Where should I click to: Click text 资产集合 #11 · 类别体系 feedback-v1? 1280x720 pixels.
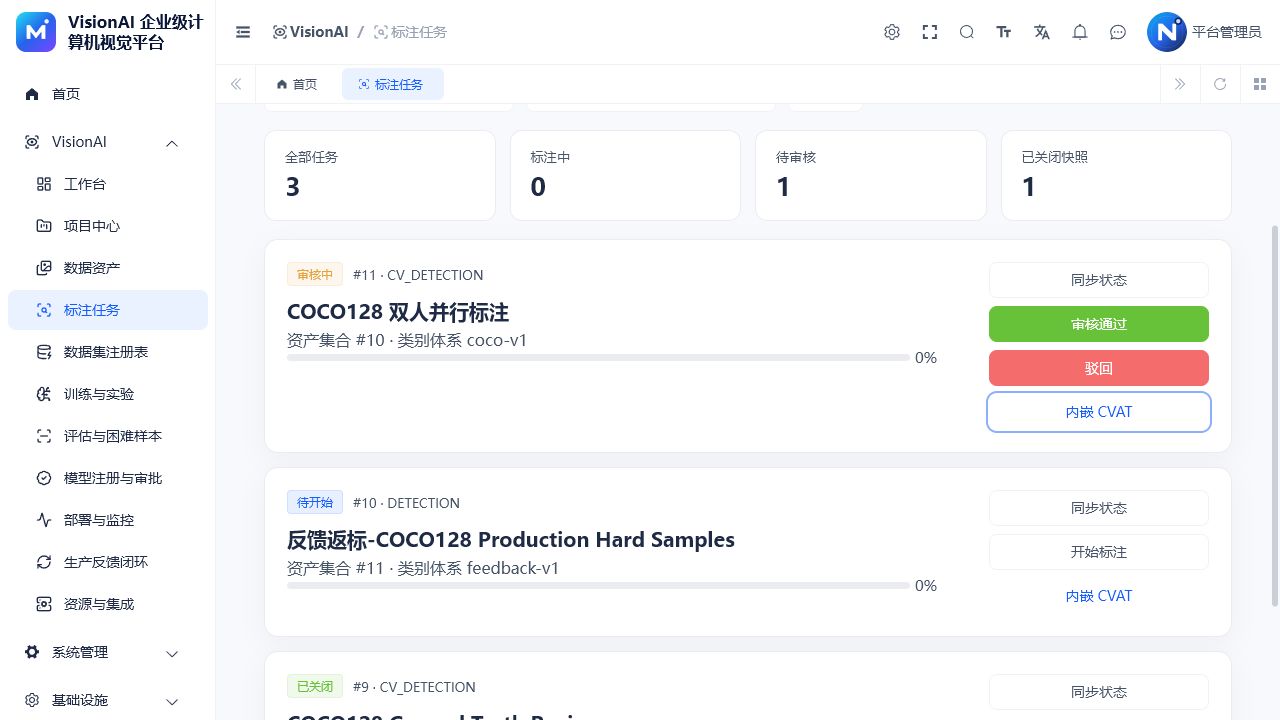(423, 568)
